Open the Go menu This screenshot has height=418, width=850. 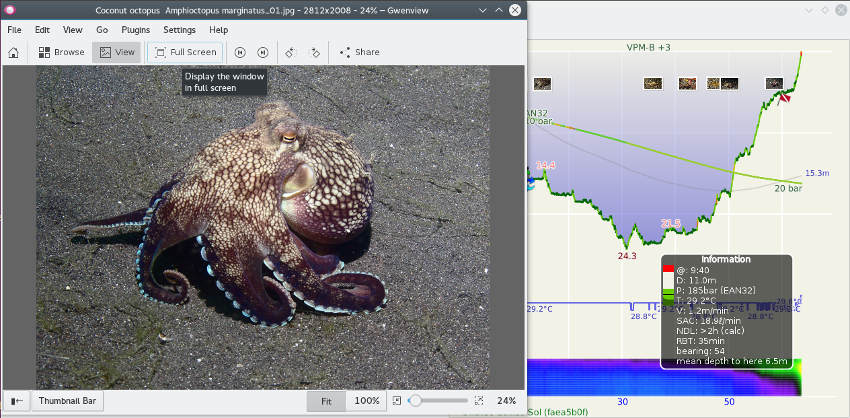(102, 30)
